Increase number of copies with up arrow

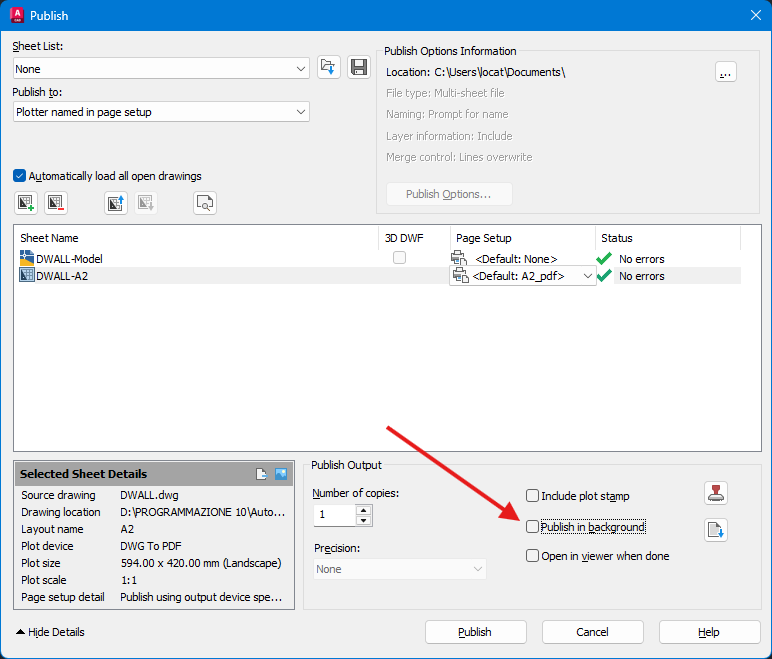(x=363, y=511)
